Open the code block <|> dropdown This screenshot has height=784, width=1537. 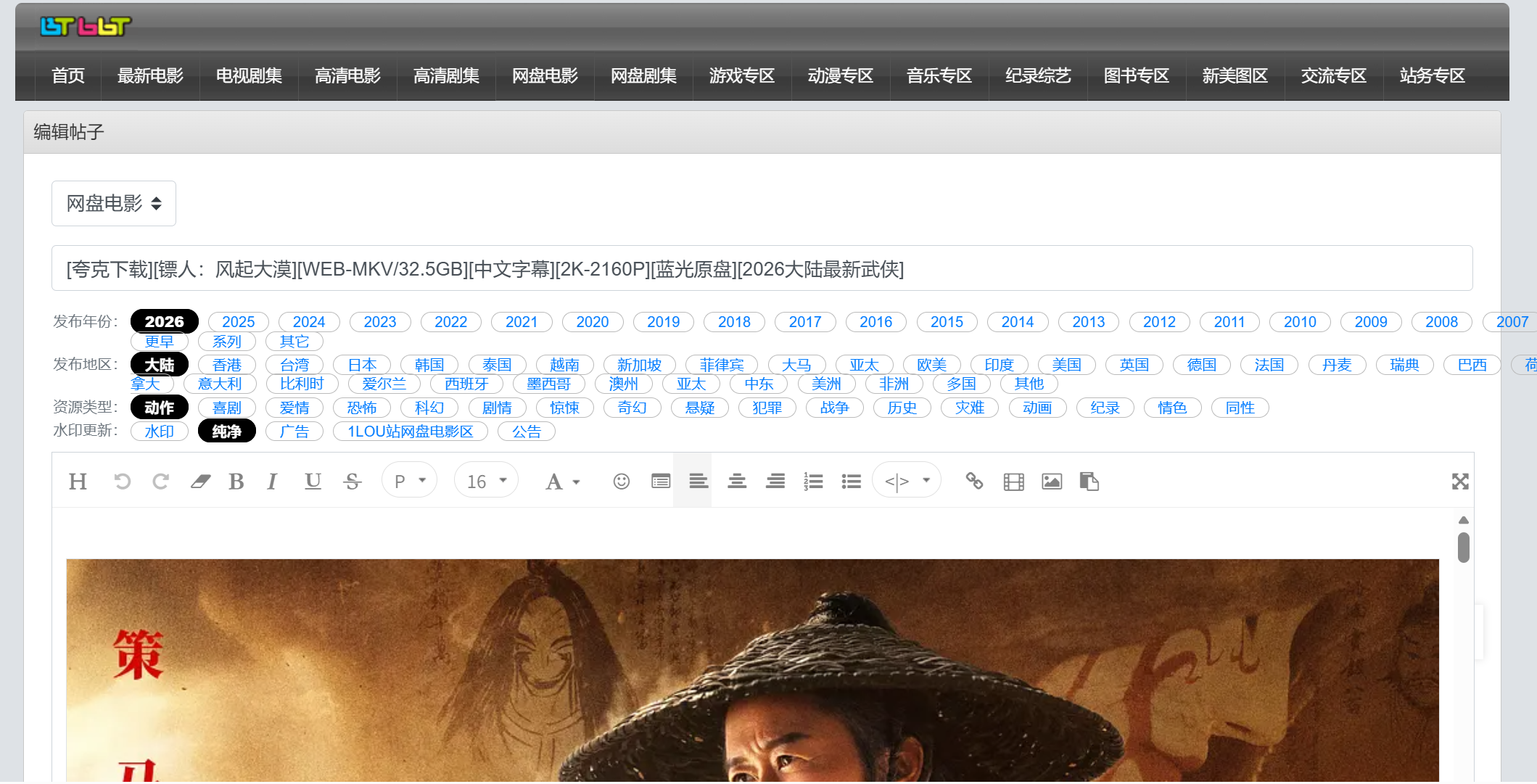(x=907, y=480)
